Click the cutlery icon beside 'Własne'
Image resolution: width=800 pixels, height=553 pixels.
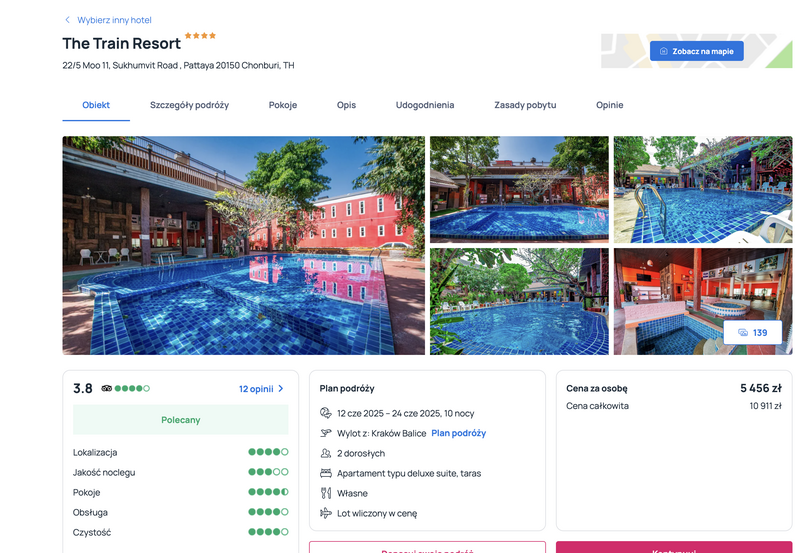[326, 493]
